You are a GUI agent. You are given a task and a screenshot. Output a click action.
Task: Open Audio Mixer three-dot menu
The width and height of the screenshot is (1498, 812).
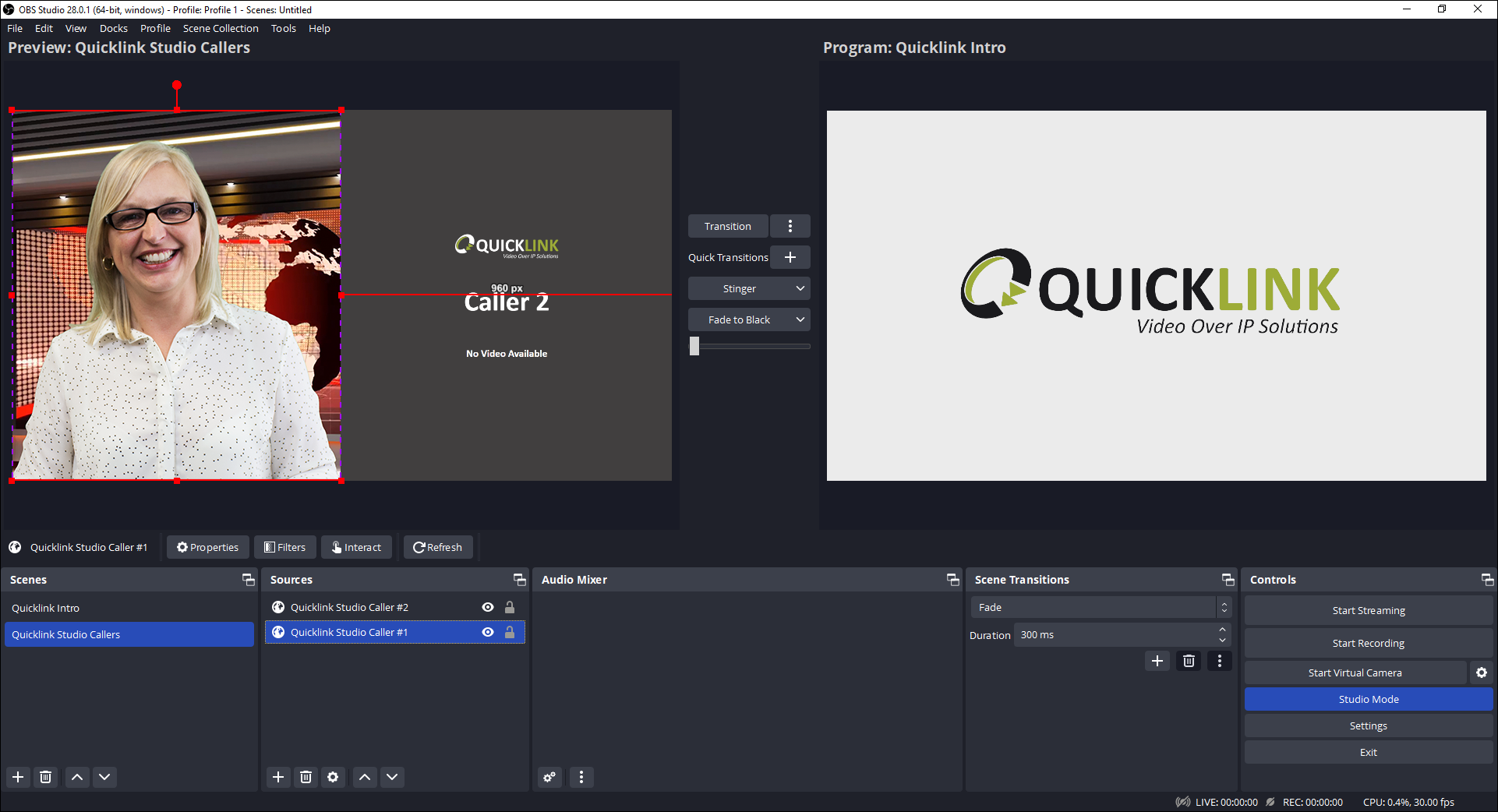[x=581, y=777]
